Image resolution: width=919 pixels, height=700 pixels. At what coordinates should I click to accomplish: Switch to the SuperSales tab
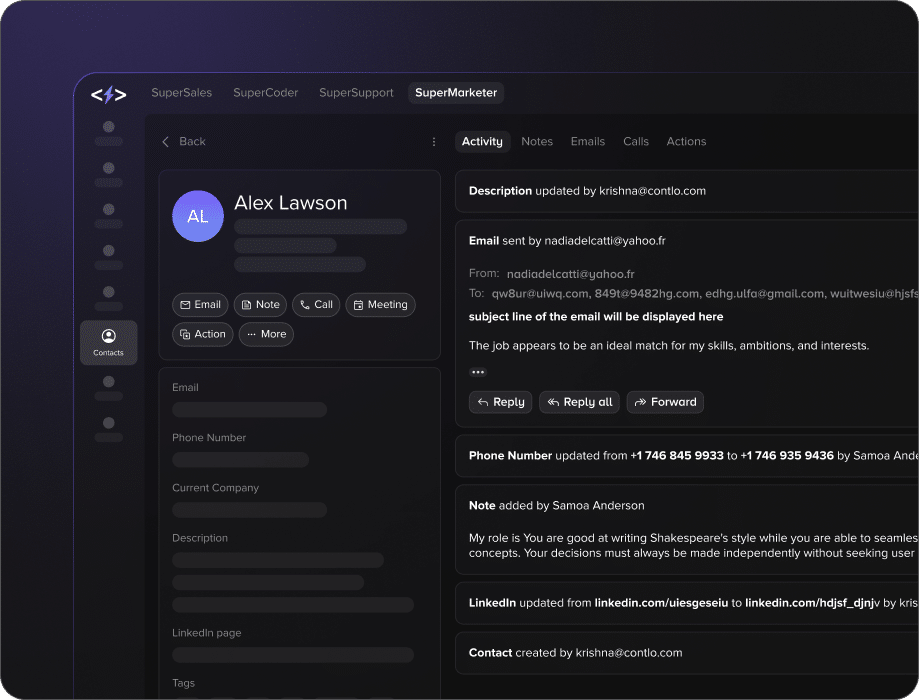point(181,93)
